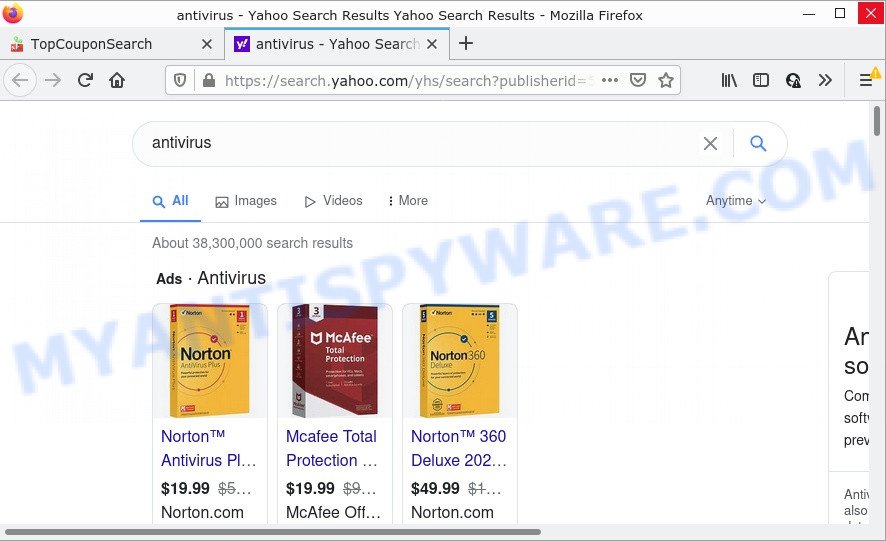This screenshot has height=541, width=886.
Task: Clear the search query
Action: pos(710,144)
